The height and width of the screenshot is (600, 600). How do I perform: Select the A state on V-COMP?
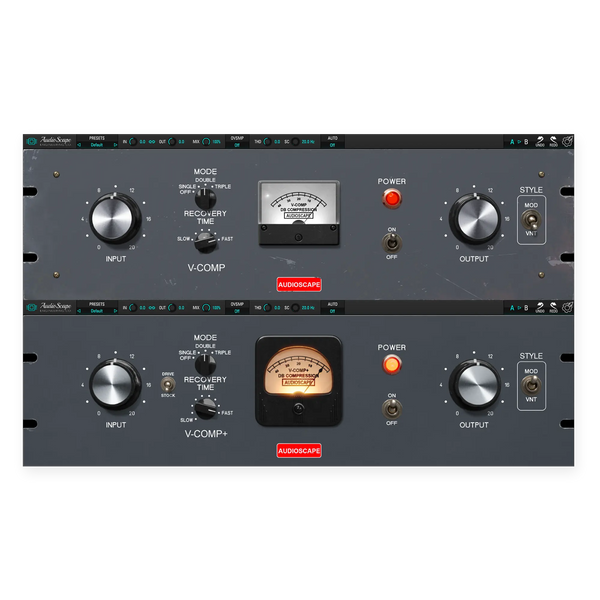(x=512, y=142)
